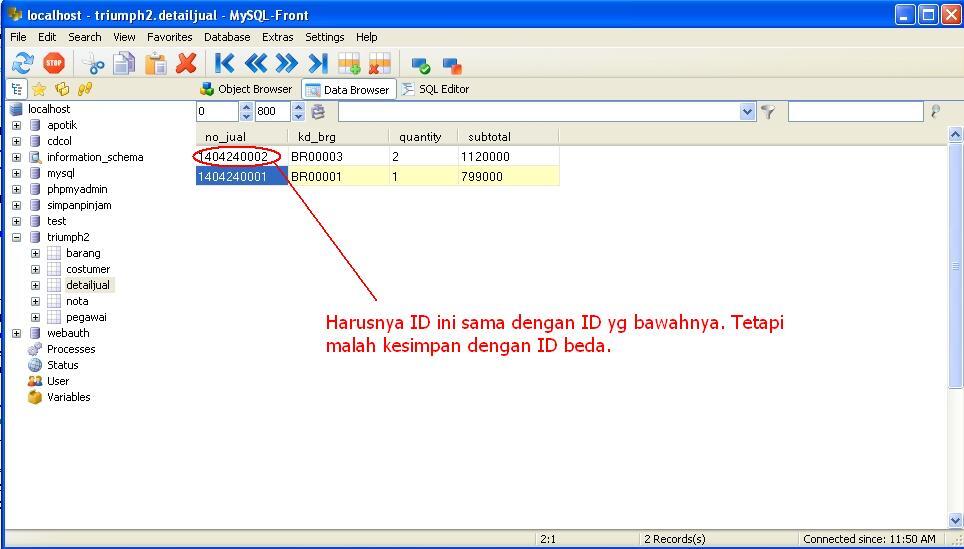
Task: Click the filter funnel icon
Action: click(768, 112)
